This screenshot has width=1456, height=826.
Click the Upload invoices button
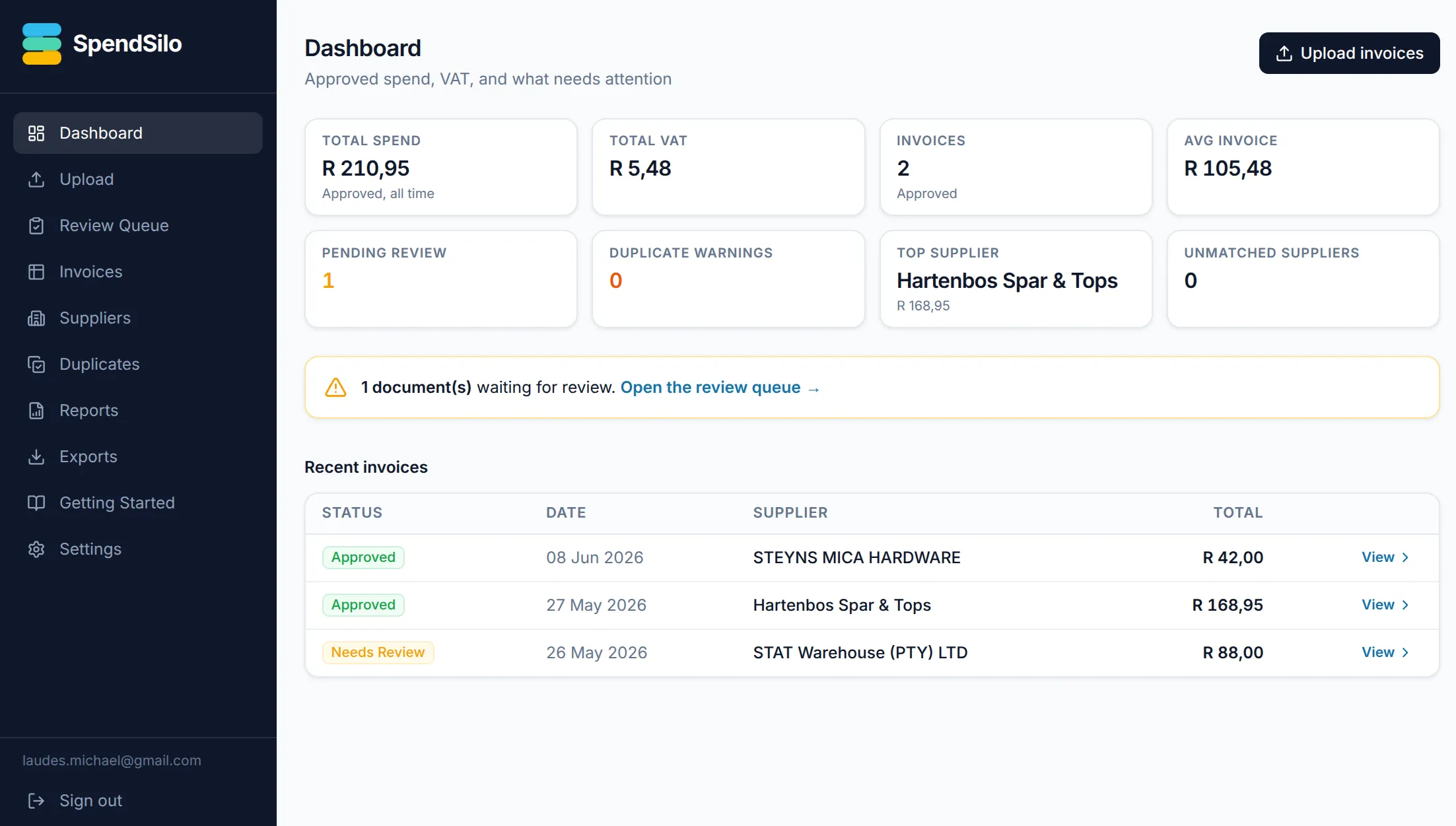(1349, 53)
